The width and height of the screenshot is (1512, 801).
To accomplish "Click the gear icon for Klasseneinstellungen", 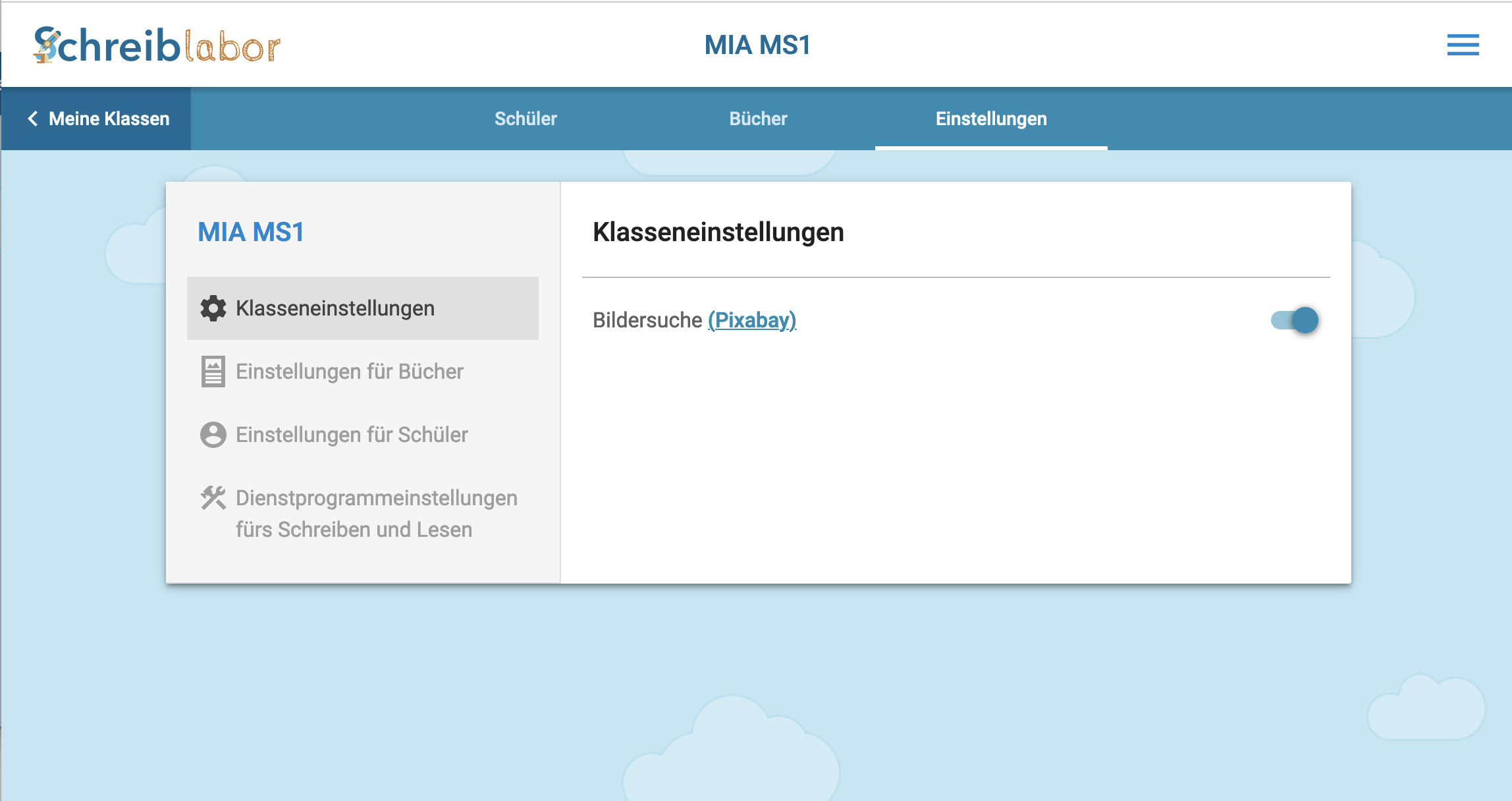I will pos(213,308).
